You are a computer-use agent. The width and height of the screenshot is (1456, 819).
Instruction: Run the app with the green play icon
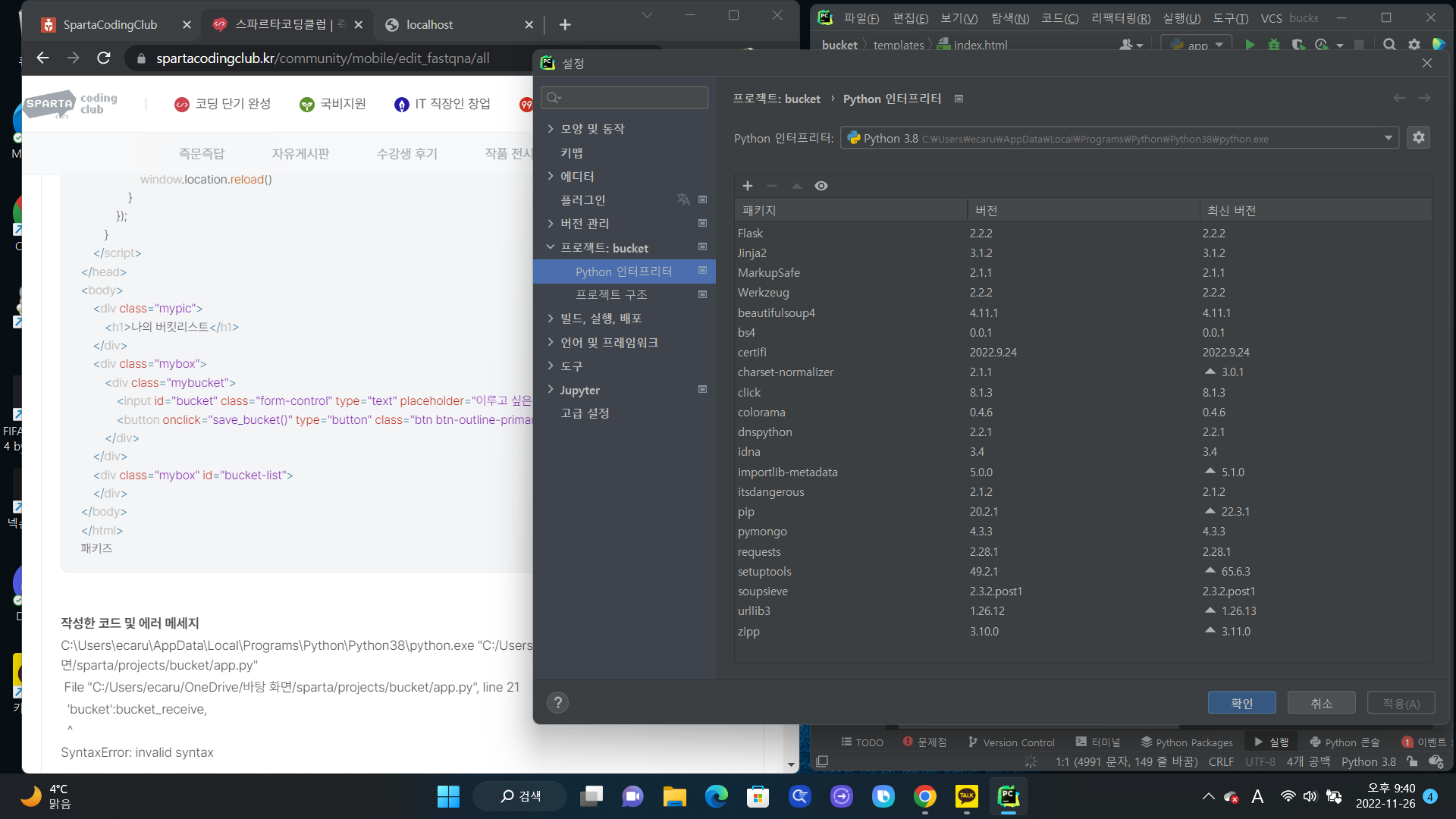coord(1250,45)
